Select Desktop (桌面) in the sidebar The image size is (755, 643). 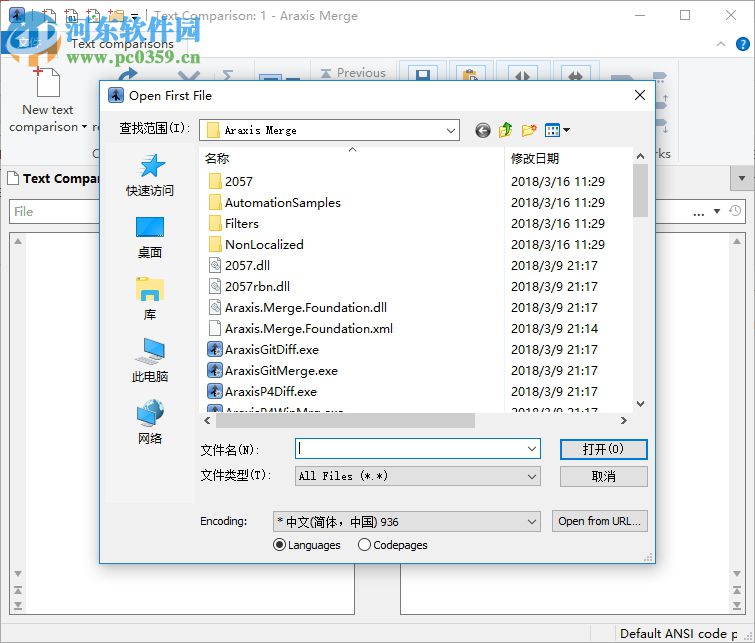tap(150, 238)
